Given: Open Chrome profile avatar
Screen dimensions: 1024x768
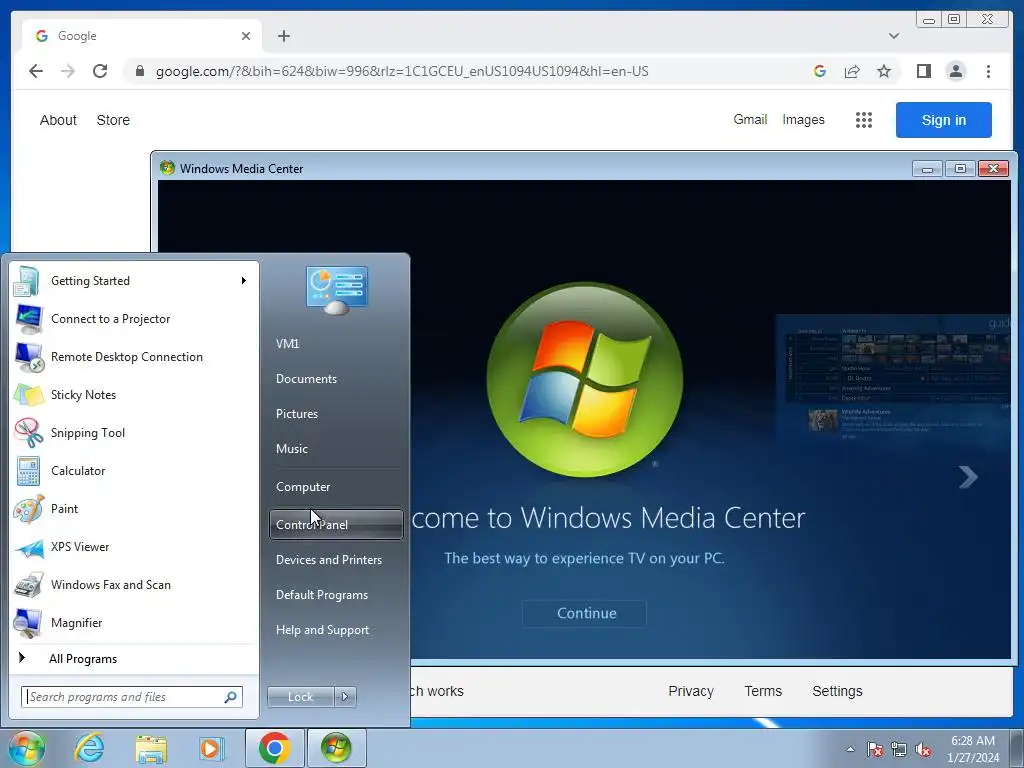Looking at the screenshot, I should click(x=955, y=71).
